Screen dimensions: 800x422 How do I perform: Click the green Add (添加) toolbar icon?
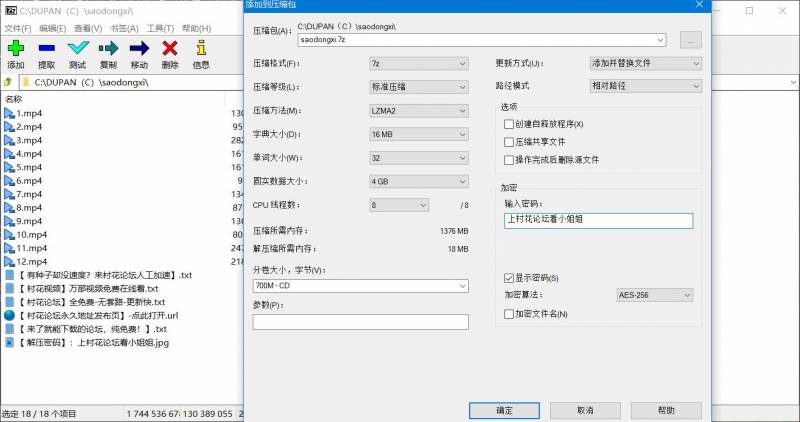click(x=15, y=48)
